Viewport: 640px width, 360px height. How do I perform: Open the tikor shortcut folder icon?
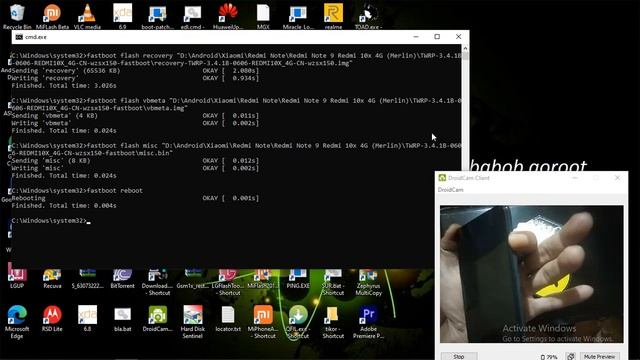click(x=333, y=322)
